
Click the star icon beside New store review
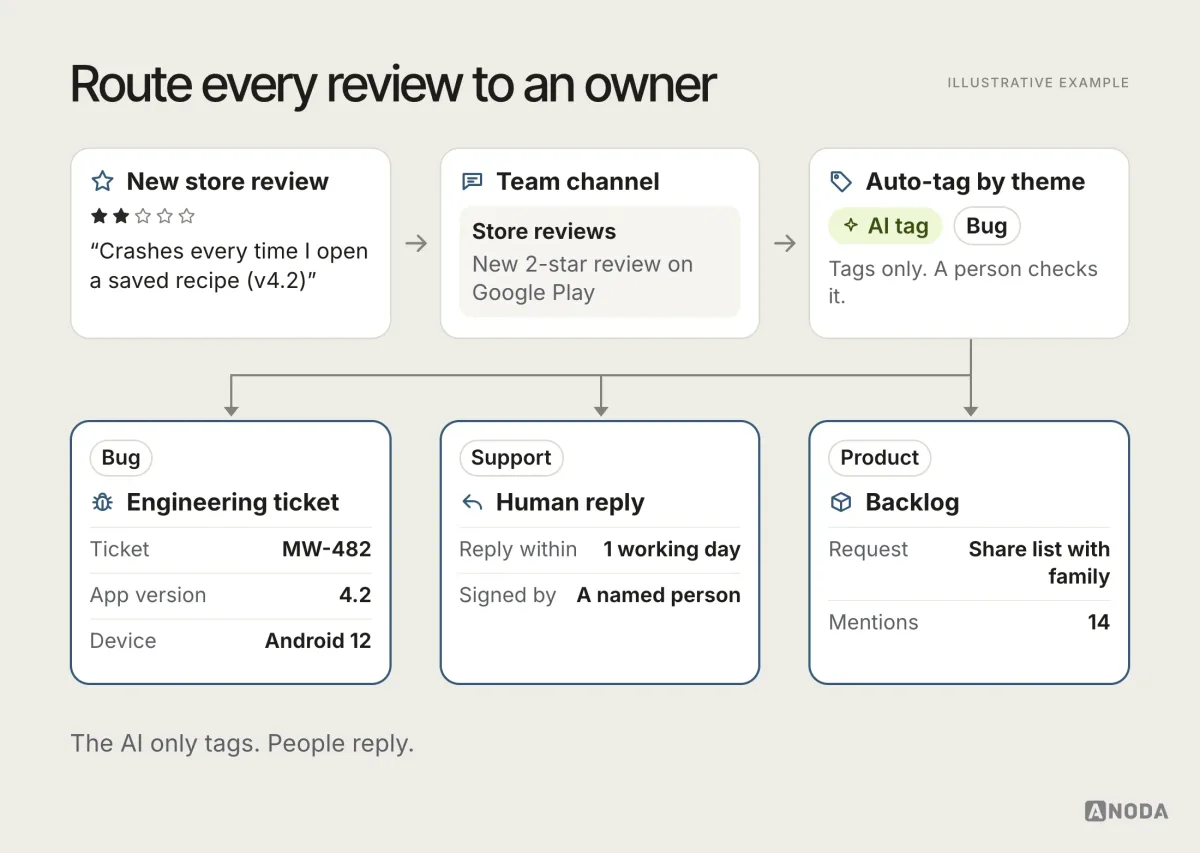click(102, 181)
